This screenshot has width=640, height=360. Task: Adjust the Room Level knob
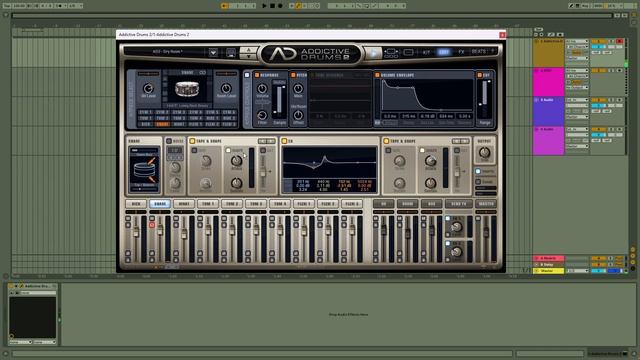coord(226,88)
